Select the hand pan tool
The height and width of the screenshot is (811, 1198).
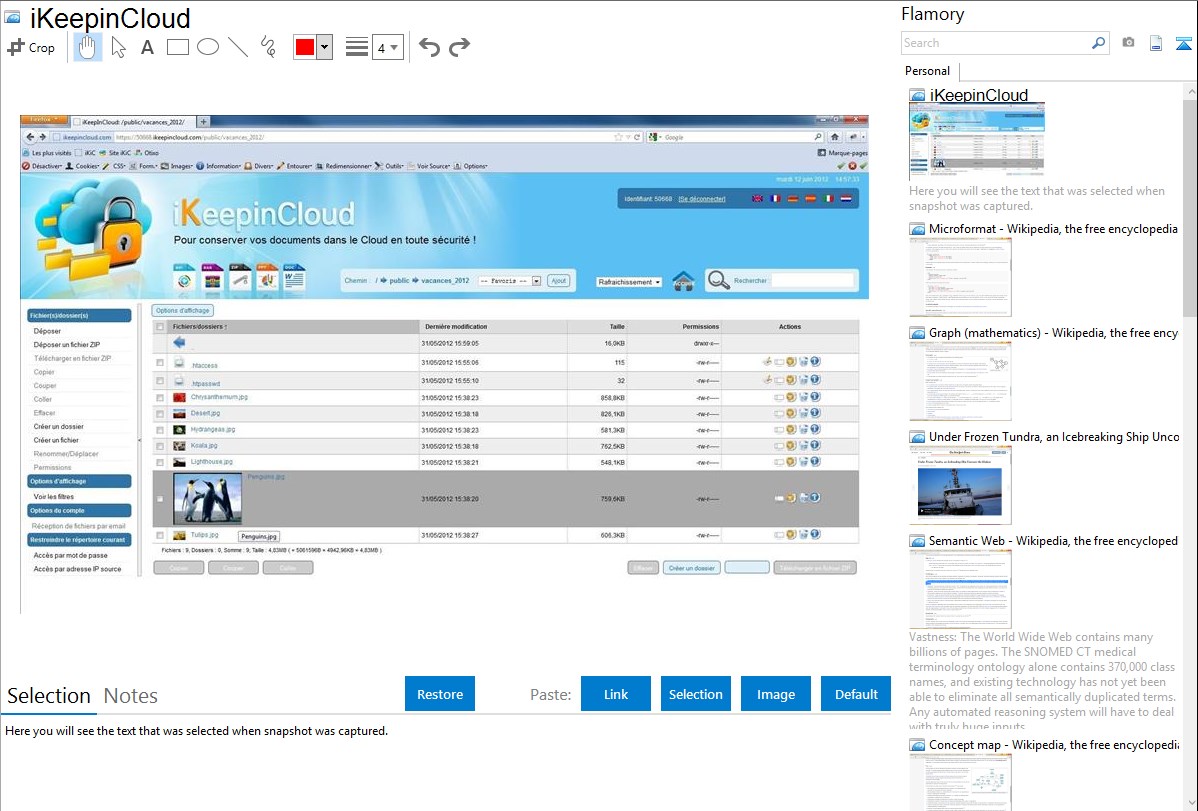point(87,47)
